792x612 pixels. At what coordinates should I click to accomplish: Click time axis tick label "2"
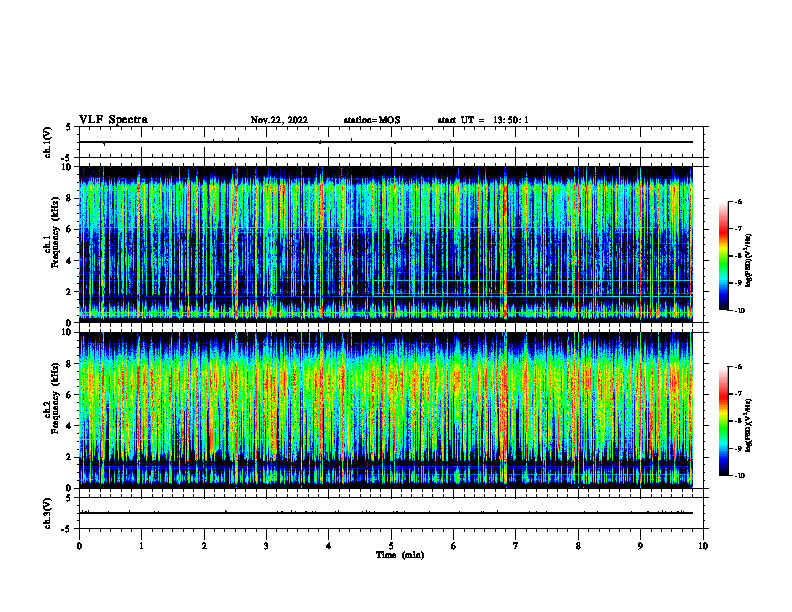pos(204,546)
